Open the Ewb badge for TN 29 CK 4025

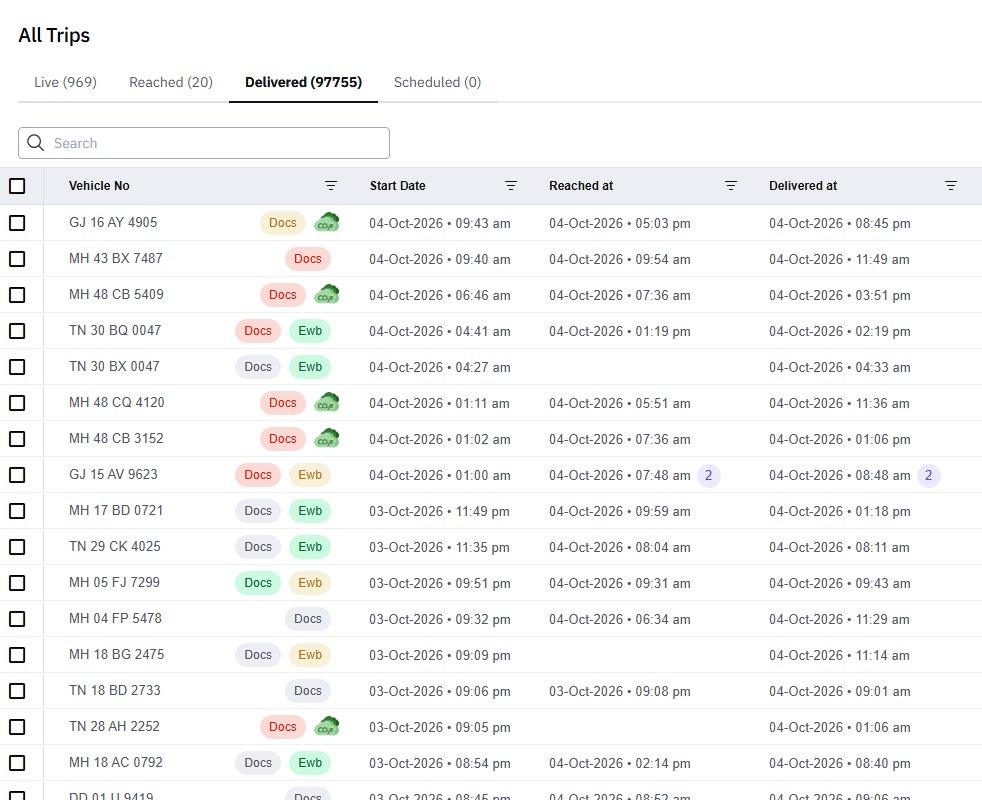(310, 547)
